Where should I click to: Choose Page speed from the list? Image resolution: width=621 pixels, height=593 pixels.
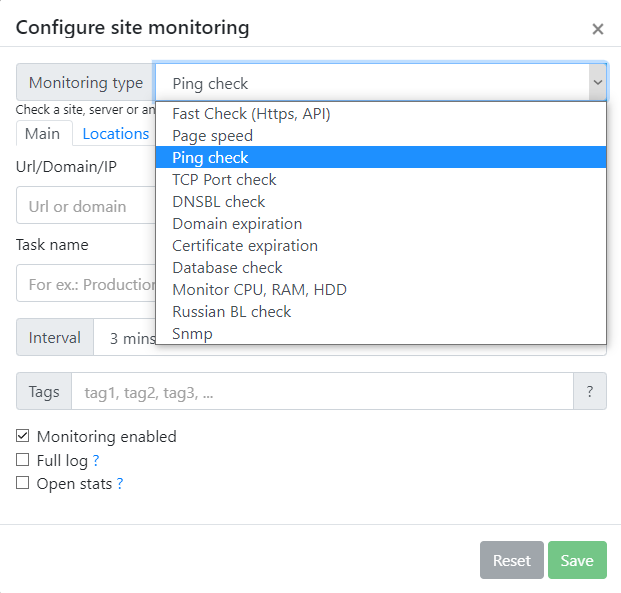212,136
